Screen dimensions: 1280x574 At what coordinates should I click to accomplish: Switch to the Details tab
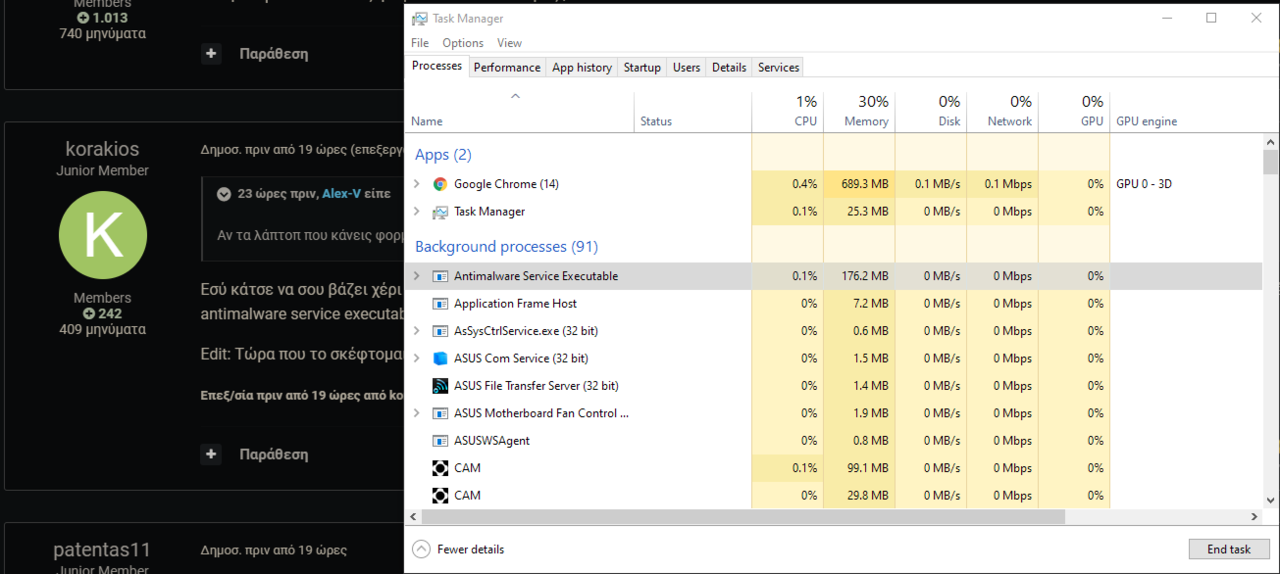[x=729, y=68]
